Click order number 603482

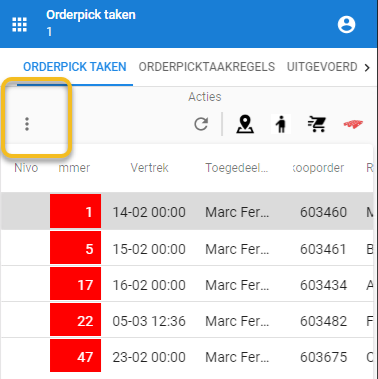[323, 321]
